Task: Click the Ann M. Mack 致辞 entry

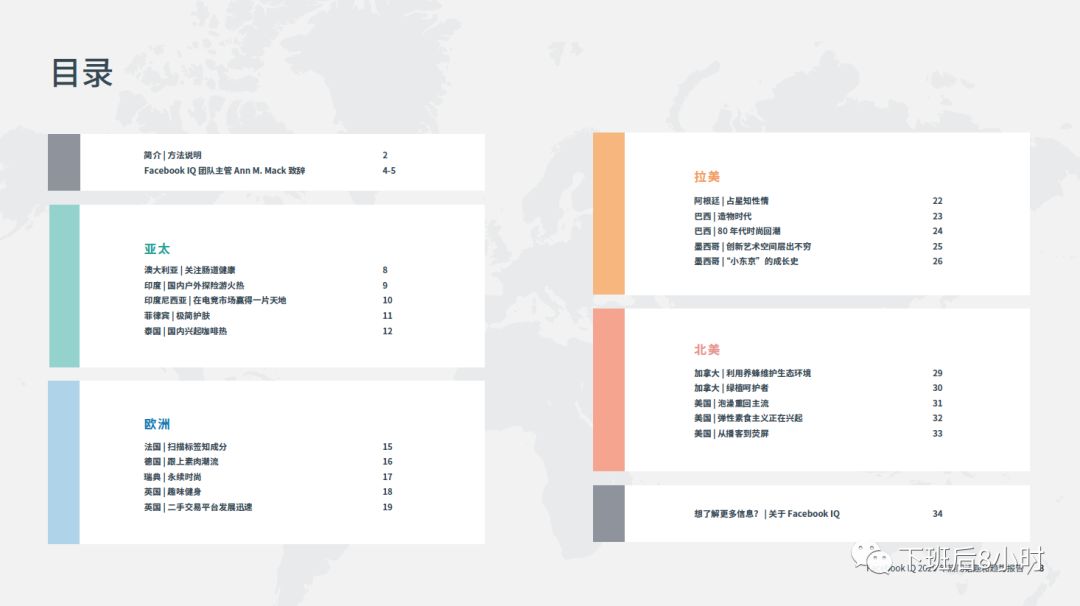Action: pyautogui.click(x=225, y=169)
